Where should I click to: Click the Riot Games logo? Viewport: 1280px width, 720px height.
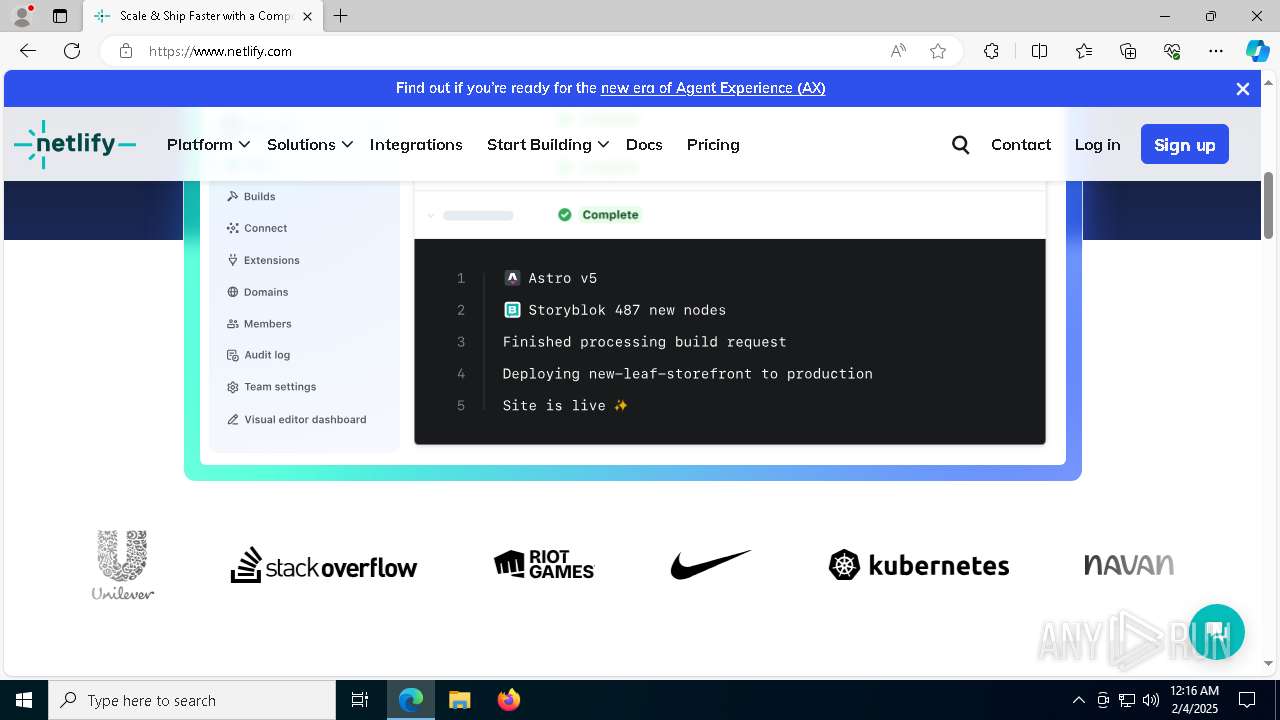[544, 565]
